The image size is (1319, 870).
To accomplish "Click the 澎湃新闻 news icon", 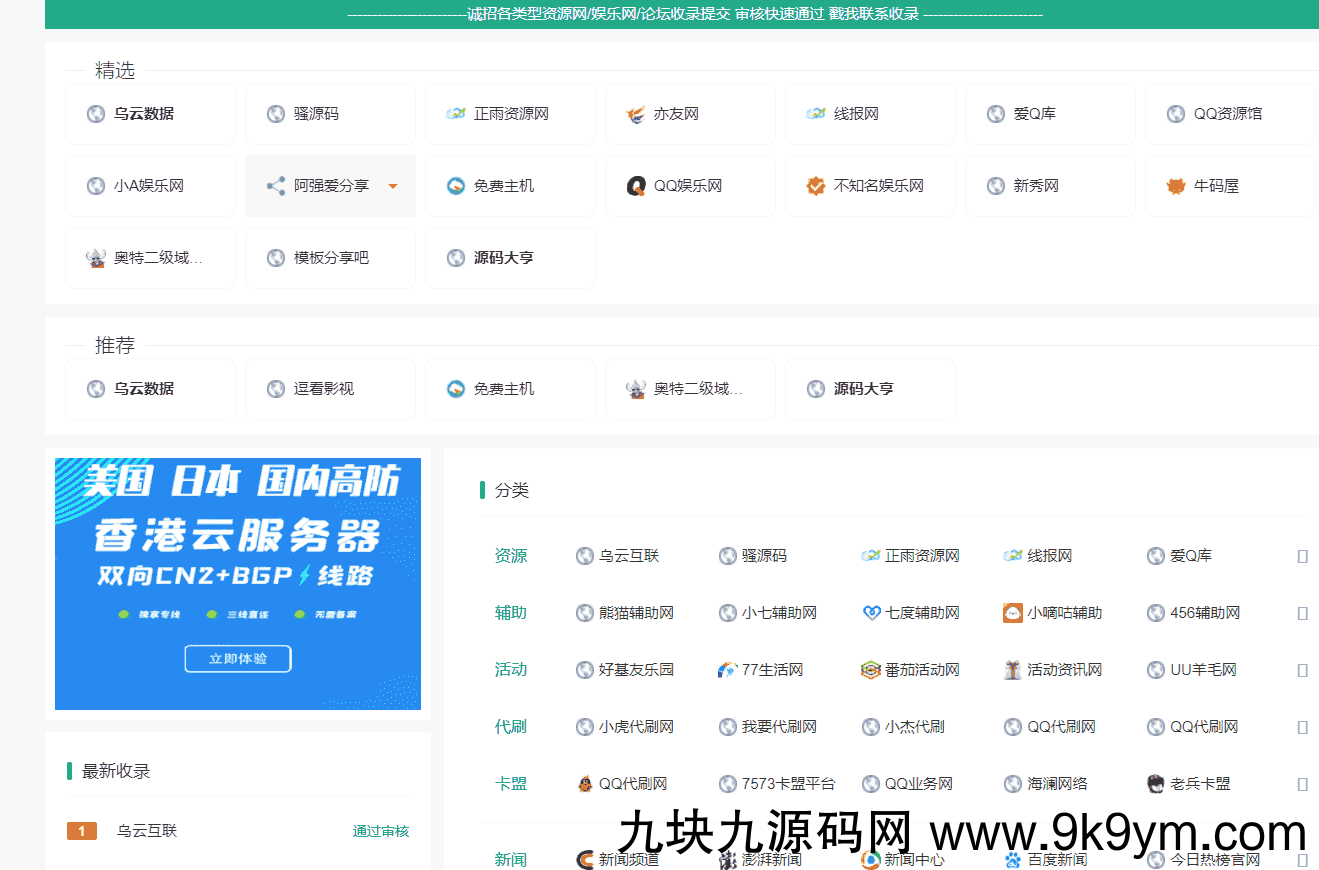I will [x=728, y=858].
